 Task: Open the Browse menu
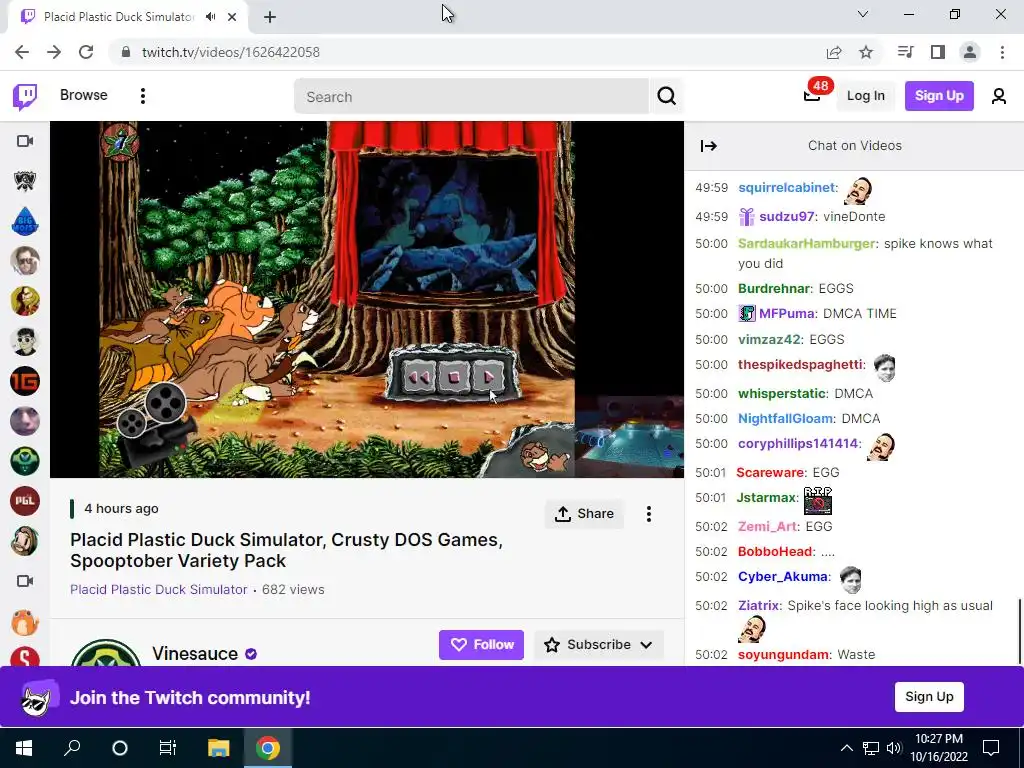click(84, 95)
